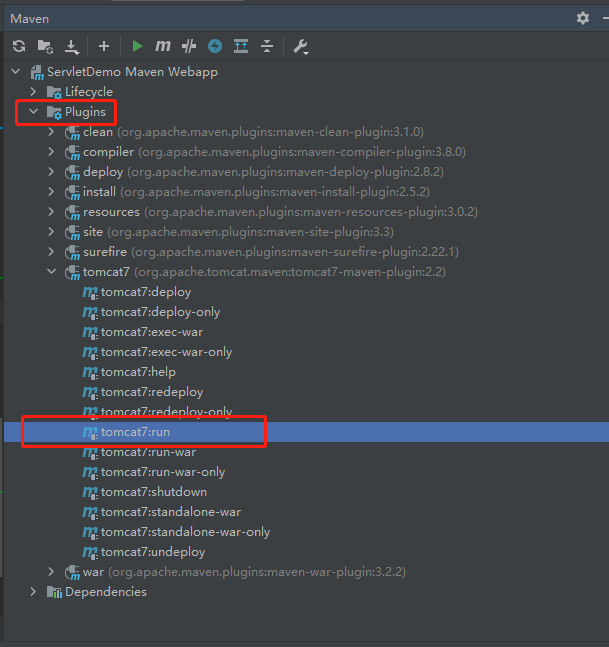The height and width of the screenshot is (647, 609).
Task: Select tomcat7:deploy goal
Action: click(x=146, y=292)
